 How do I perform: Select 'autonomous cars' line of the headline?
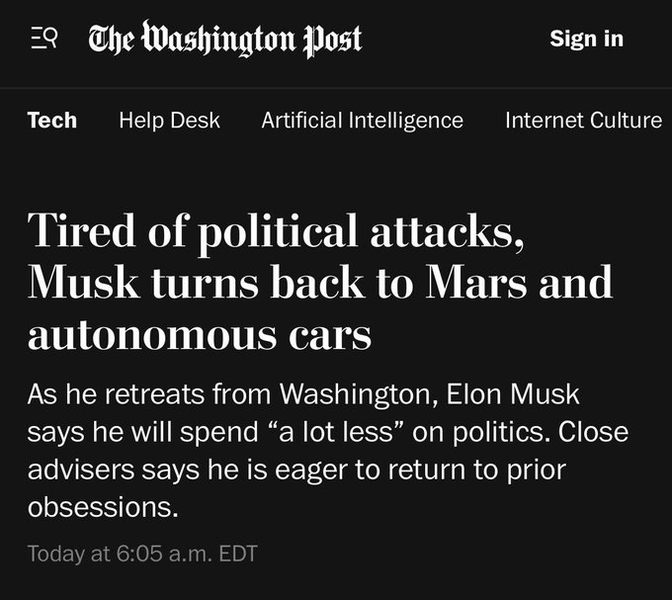pos(199,335)
